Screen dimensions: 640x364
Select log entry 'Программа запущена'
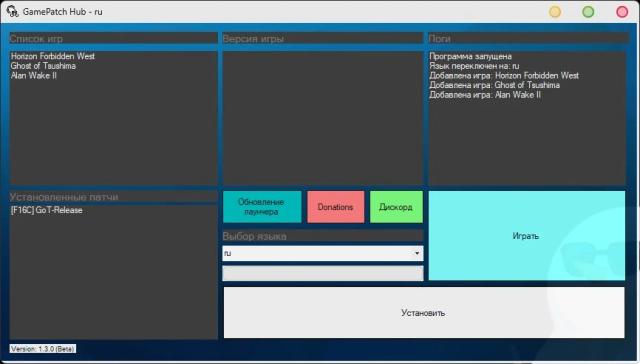tap(470, 56)
